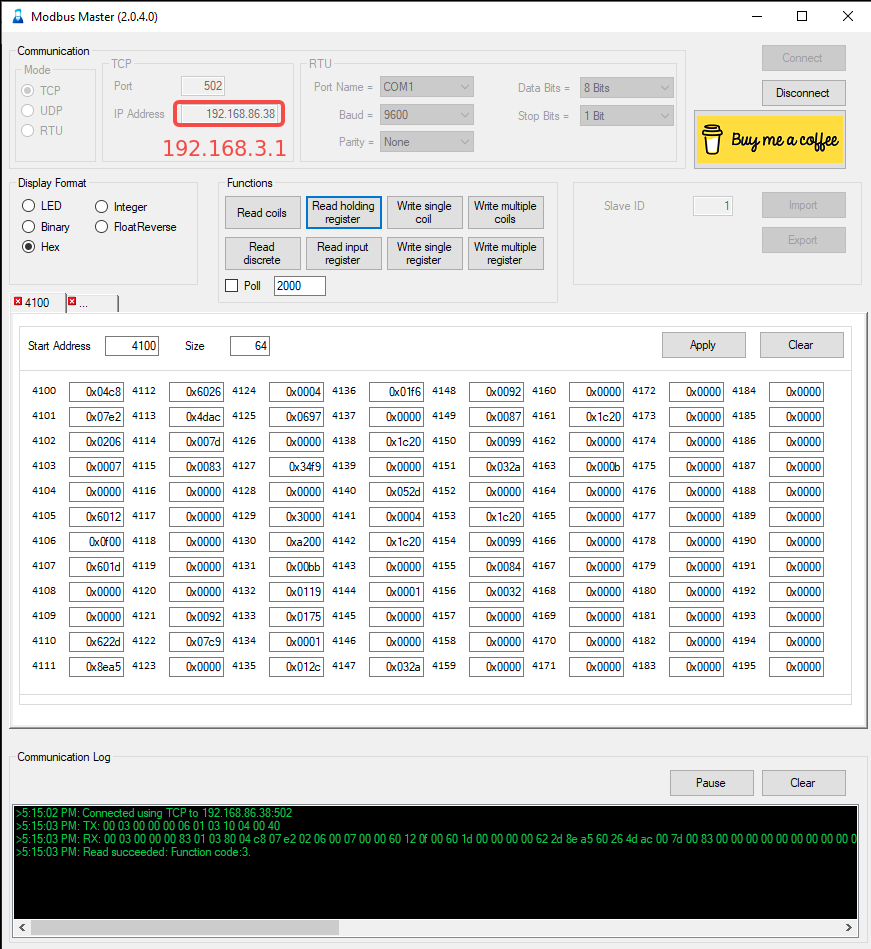
Task: Close the 4100 tab using its red X icon
Action: [x=18, y=302]
